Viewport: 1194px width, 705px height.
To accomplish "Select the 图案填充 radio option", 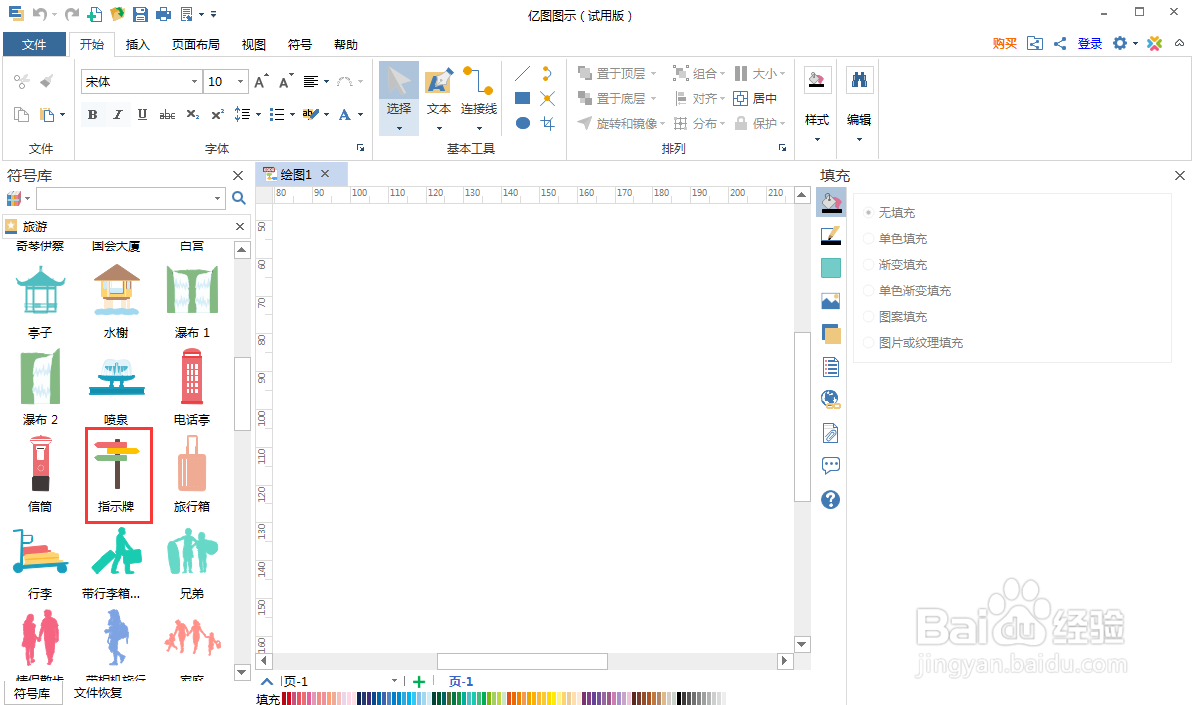I will click(x=868, y=316).
